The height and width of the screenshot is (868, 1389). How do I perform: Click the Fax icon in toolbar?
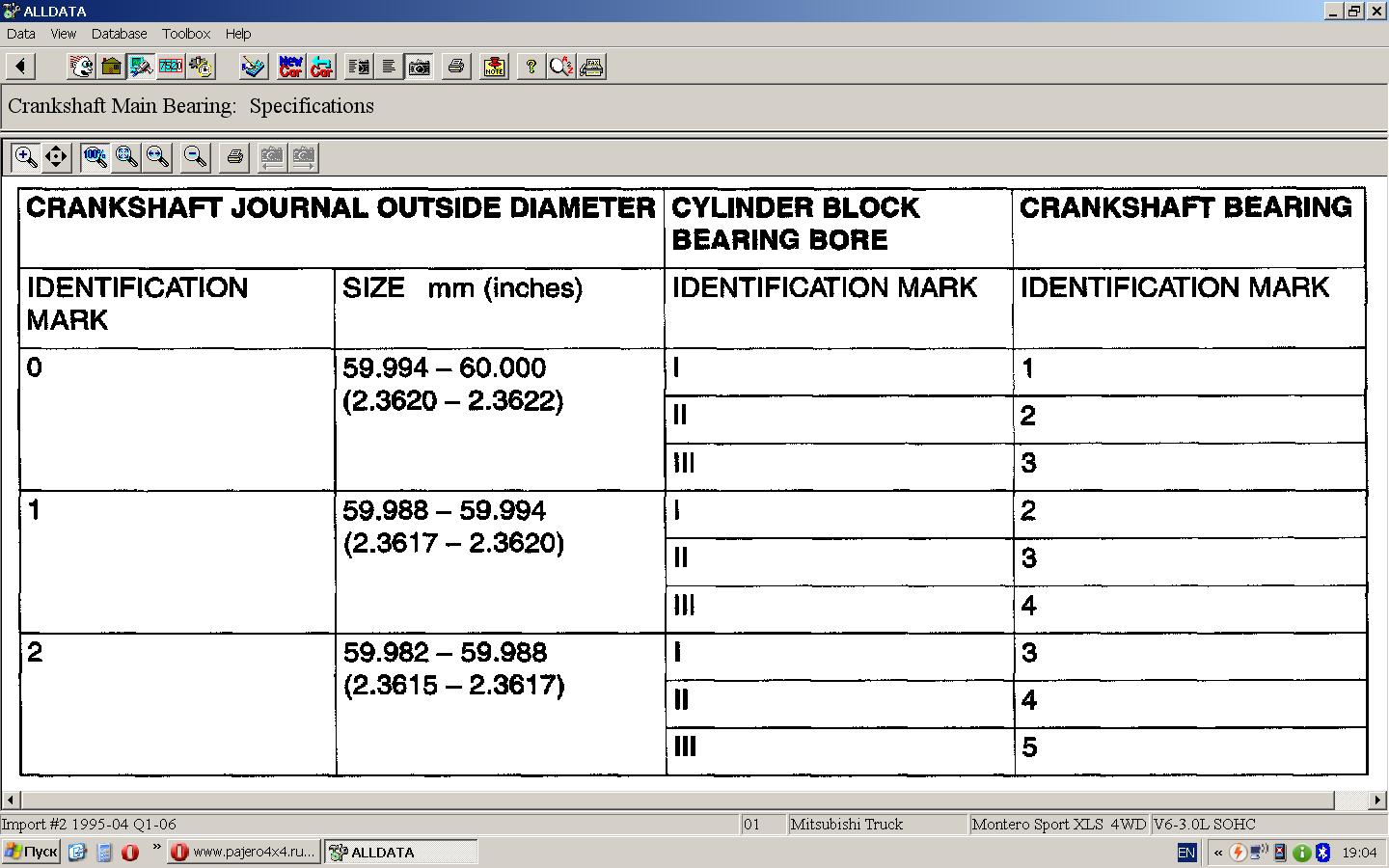click(591, 67)
